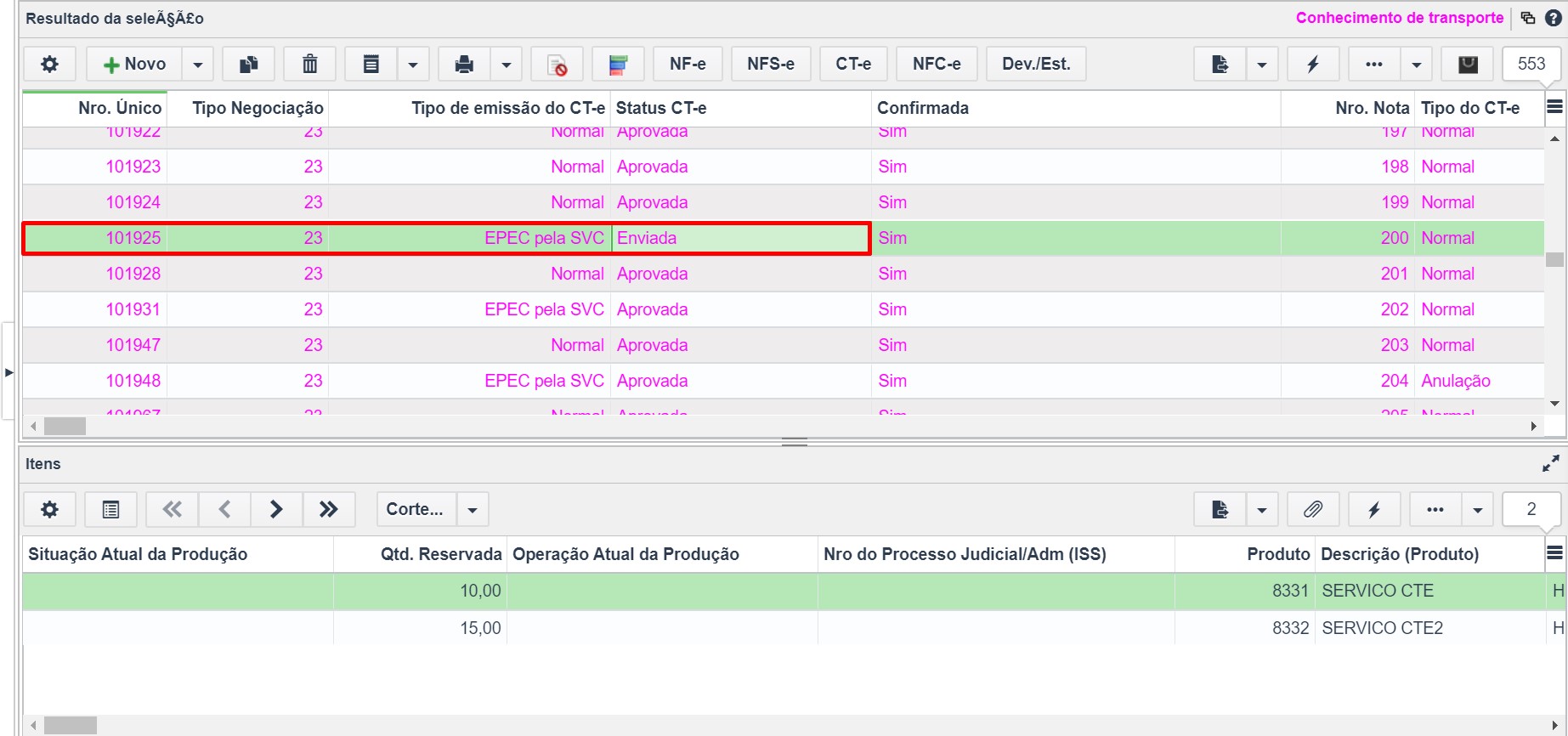The height and width of the screenshot is (736, 1568).
Task: Click the cancel document icon with red prohibition sign
Action: (x=557, y=64)
